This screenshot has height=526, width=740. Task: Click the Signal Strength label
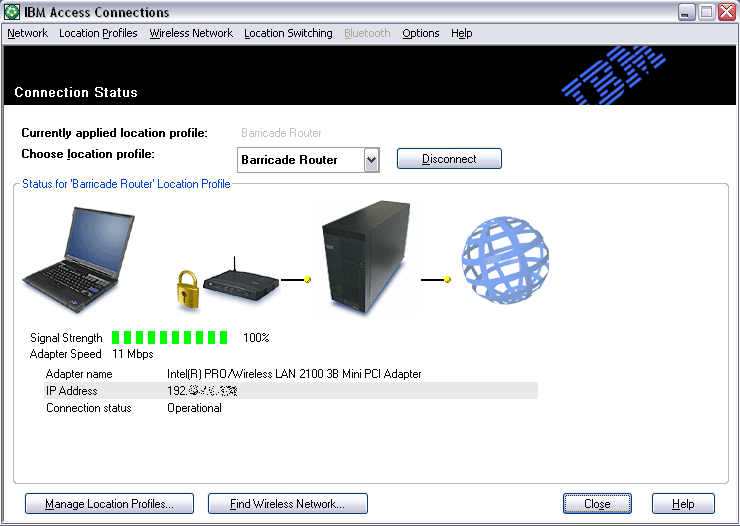66,338
